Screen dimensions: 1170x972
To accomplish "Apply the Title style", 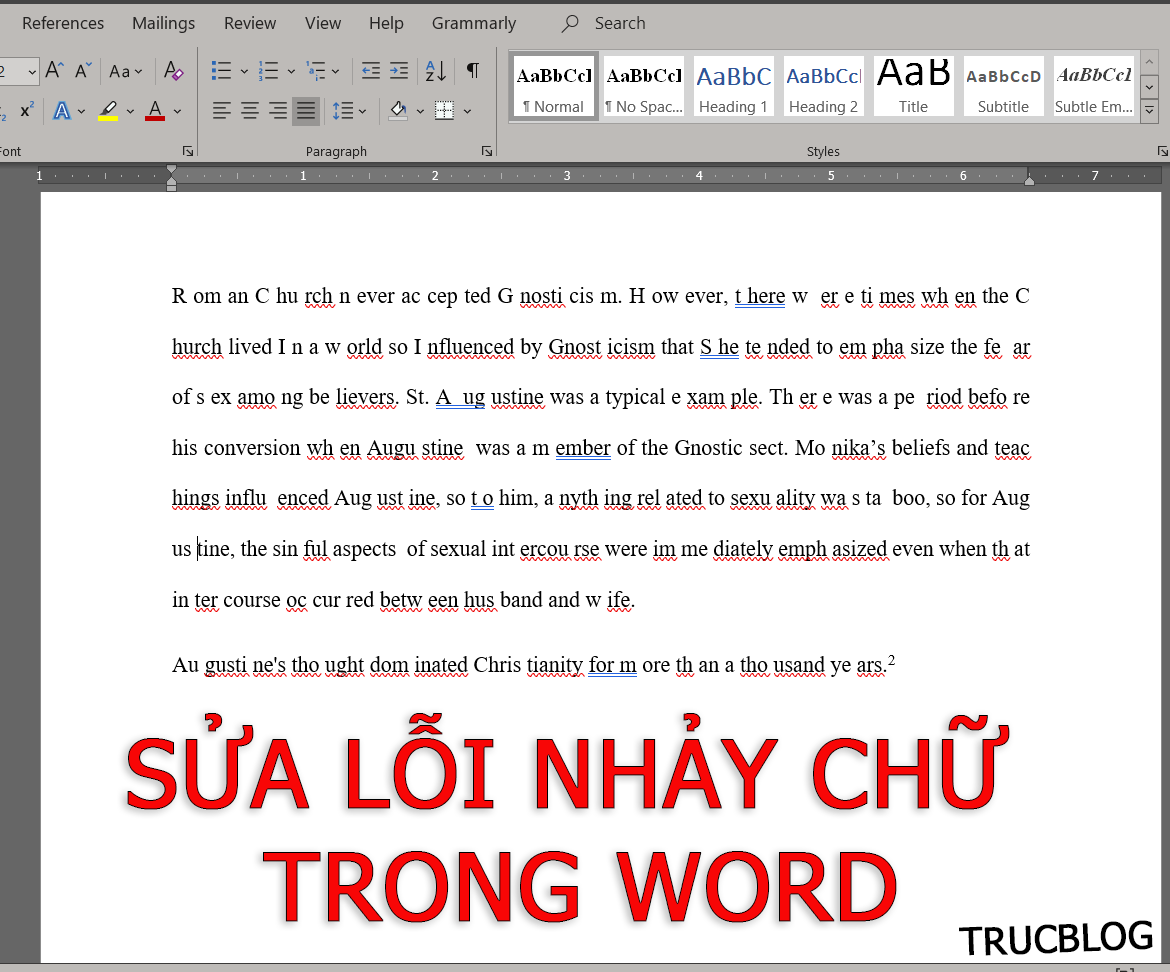I will [x=913, y=86].
